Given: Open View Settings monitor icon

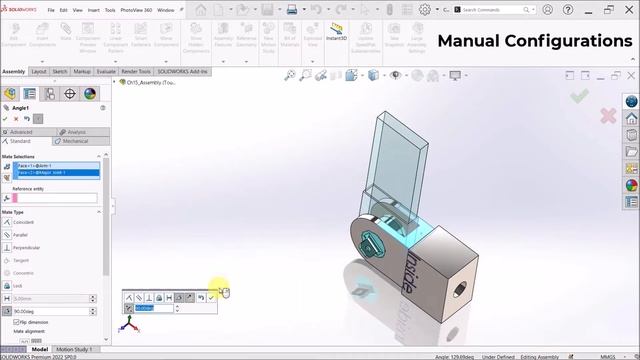Looking at the screenshot, I should tap(455, 75).
